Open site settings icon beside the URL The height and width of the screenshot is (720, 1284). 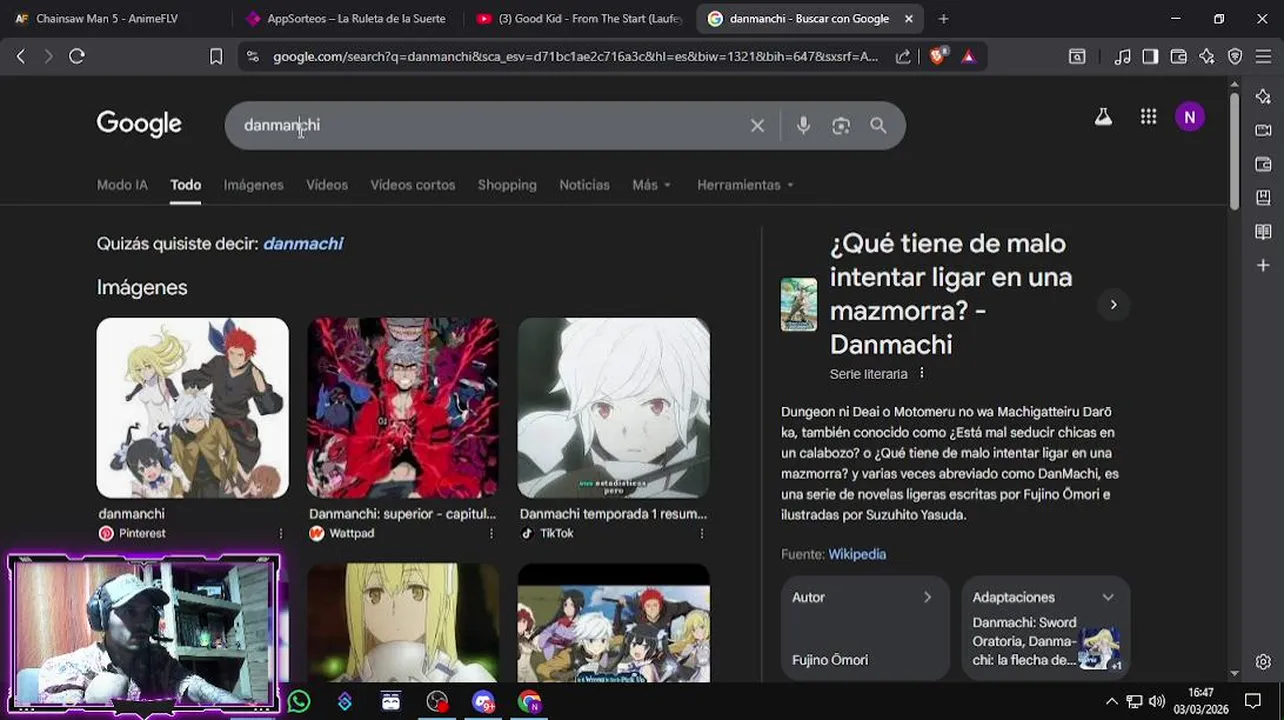[252, 57]
